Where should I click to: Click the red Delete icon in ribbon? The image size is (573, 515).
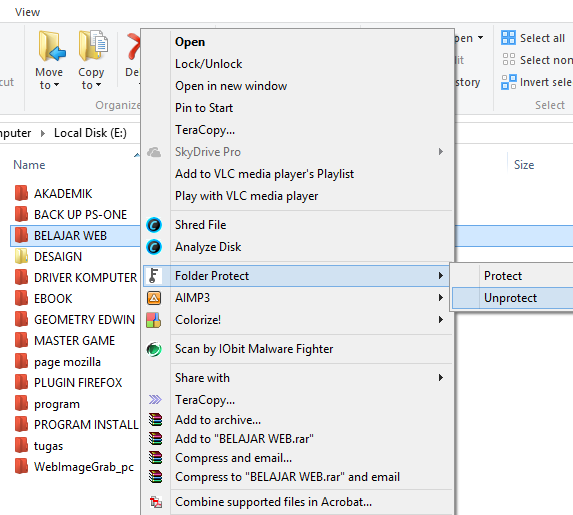134,46
